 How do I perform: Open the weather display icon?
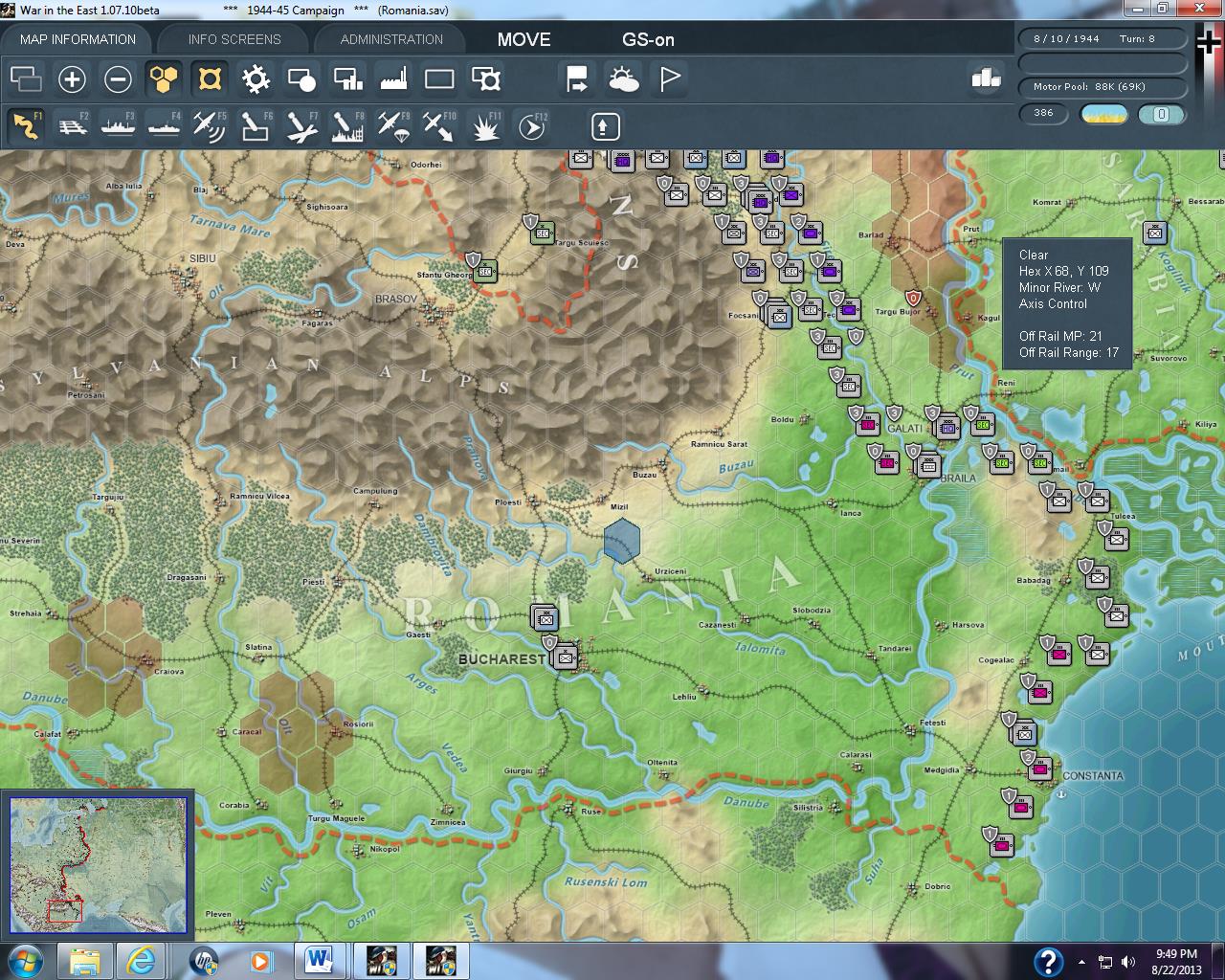coord(624,78)
